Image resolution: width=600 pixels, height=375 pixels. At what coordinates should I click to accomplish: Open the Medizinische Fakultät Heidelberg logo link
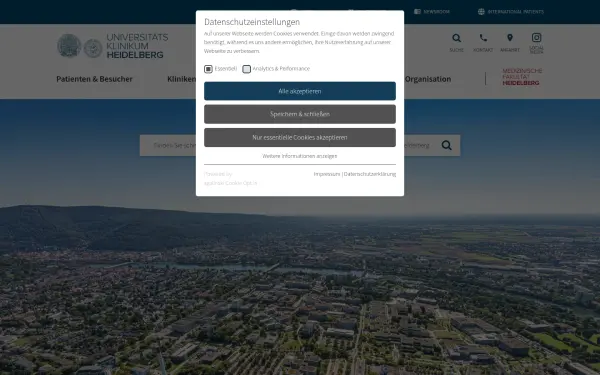(x=522, y=77)
